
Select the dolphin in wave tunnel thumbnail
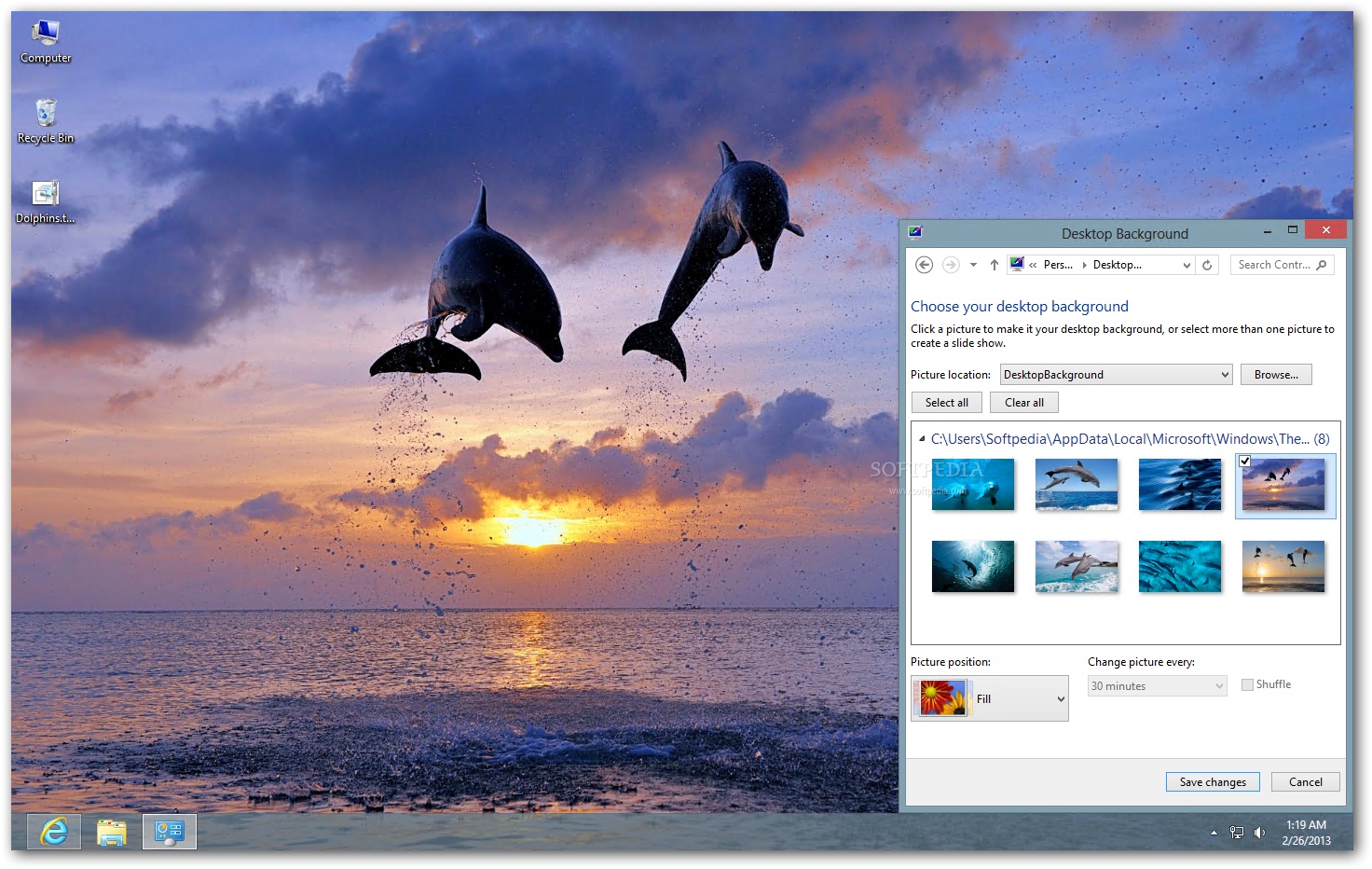point(973,566)
